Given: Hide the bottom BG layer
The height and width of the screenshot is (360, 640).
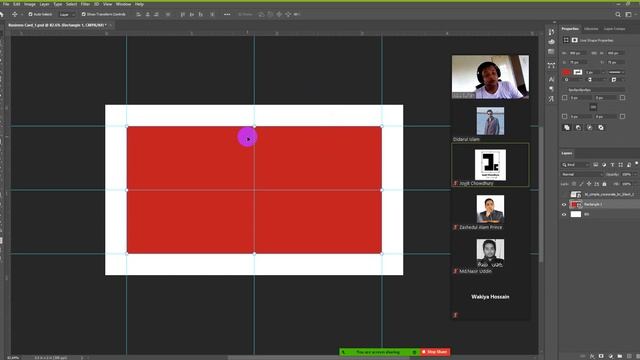Looking at the screenshot, I should 564,214.
